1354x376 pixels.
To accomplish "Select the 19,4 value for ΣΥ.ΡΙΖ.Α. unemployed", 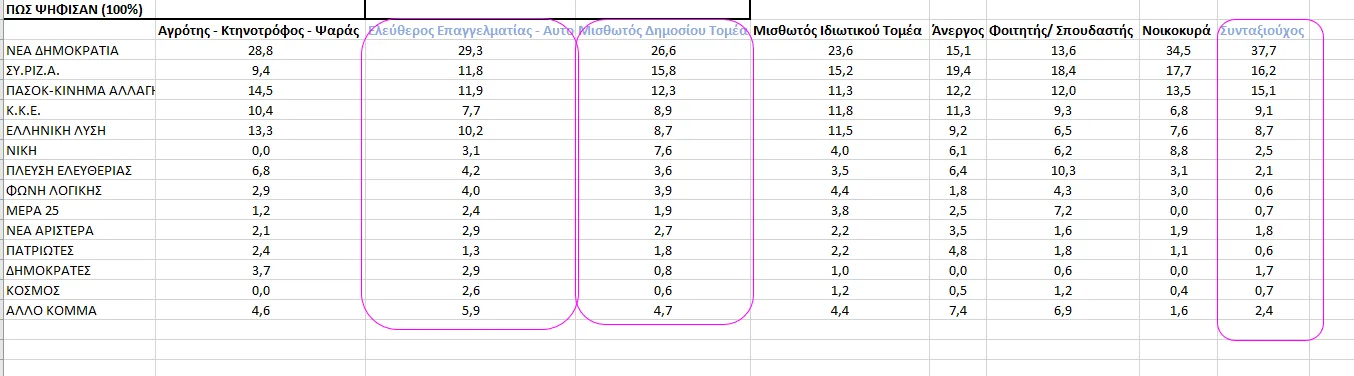I will click(x=957, y=70).
